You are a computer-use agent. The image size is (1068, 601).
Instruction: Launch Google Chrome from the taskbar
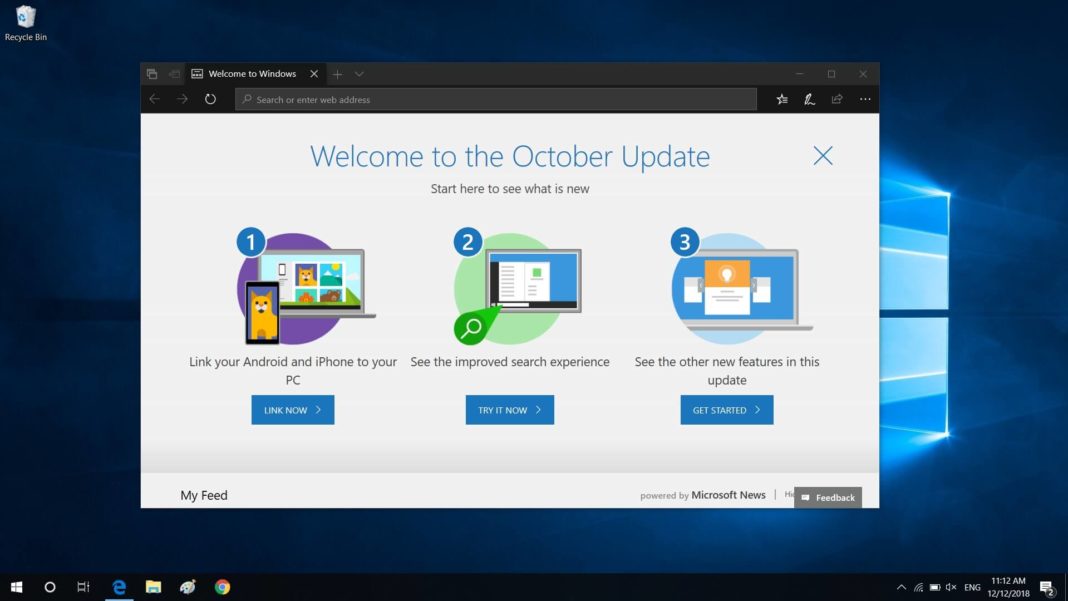tap(222, 587)
